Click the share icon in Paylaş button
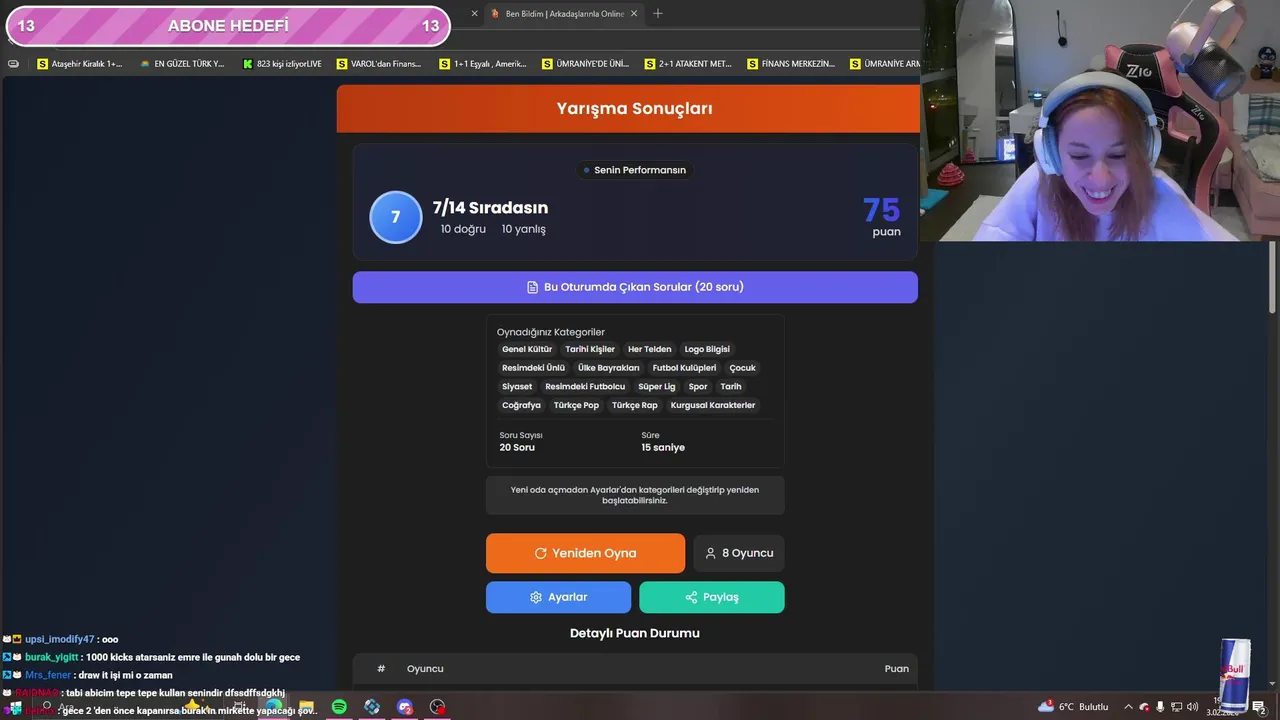The image size is (1280, 720). tap(691, 597)
